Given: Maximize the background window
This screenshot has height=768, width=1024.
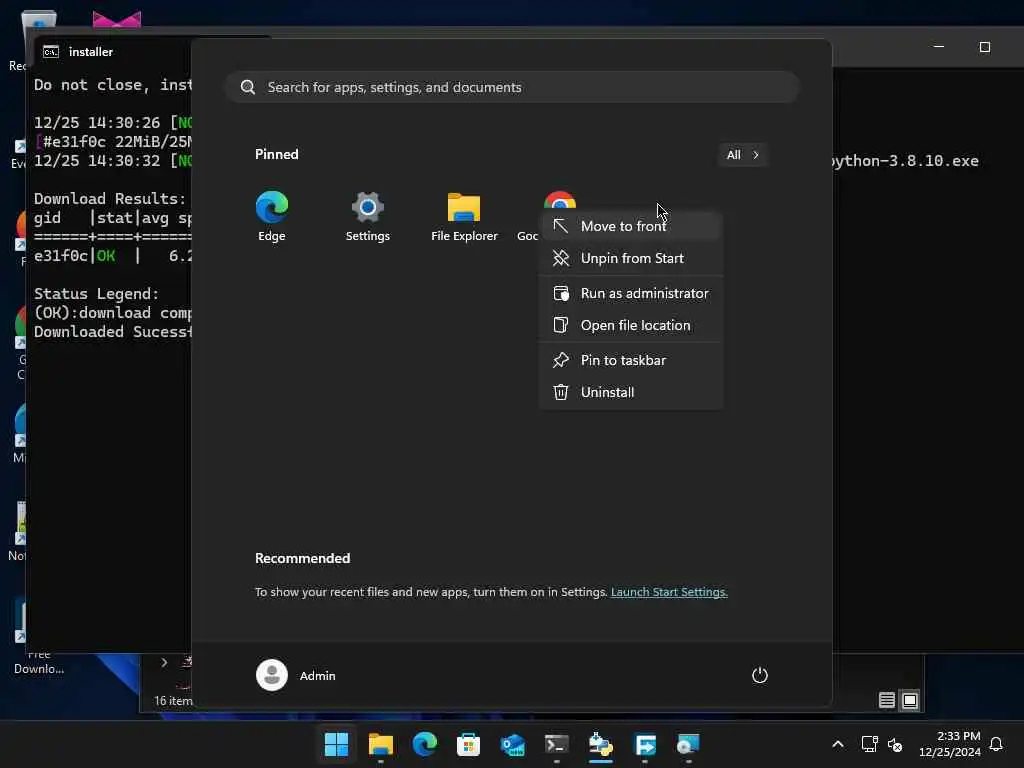Looking at the screenshot, I should 985,47.
